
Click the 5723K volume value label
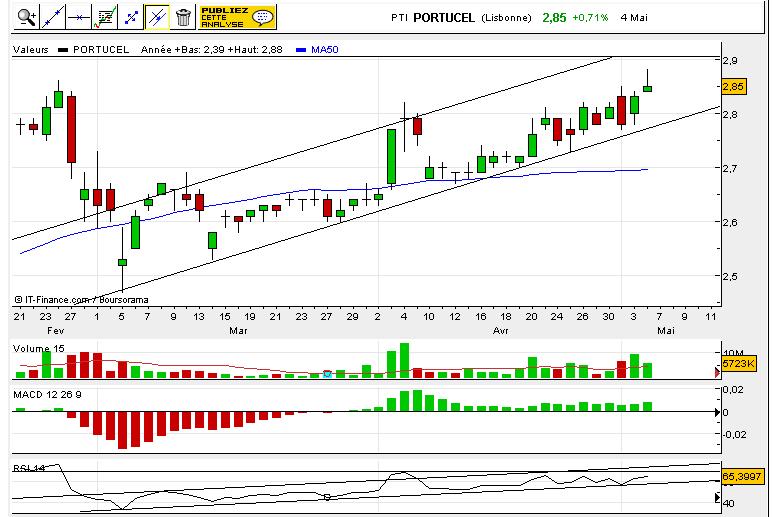pos(739,364)
